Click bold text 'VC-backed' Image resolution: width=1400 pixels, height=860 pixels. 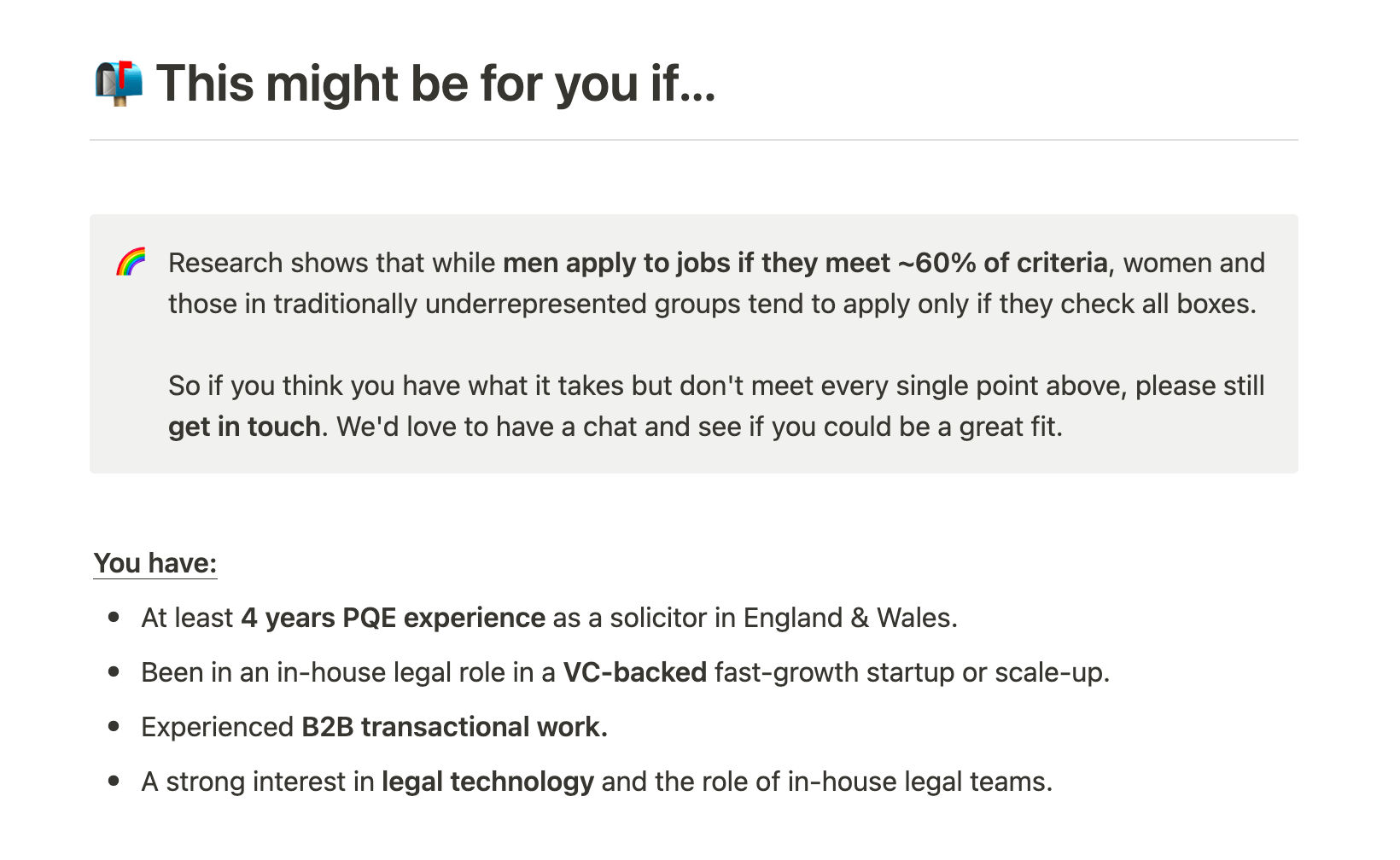point(635,672)
